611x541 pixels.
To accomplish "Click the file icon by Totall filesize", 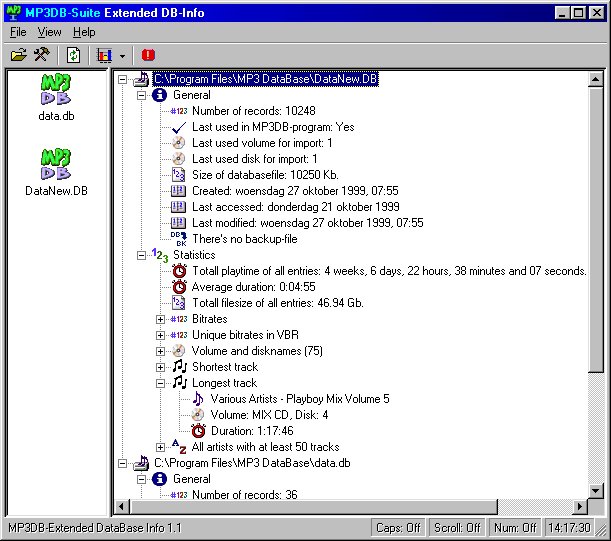I will 178,303.
